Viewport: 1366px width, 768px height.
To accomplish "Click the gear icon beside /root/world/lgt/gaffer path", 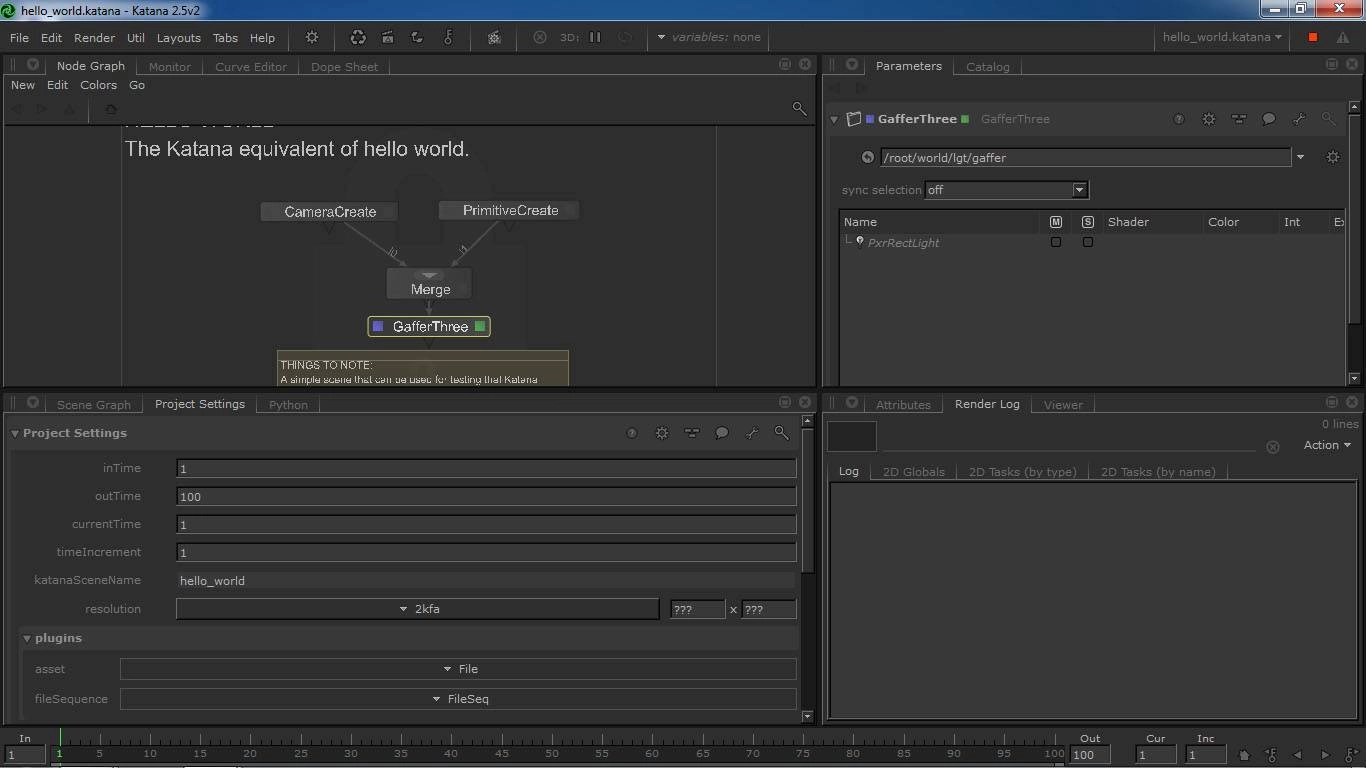I will tap(1333, 157).
